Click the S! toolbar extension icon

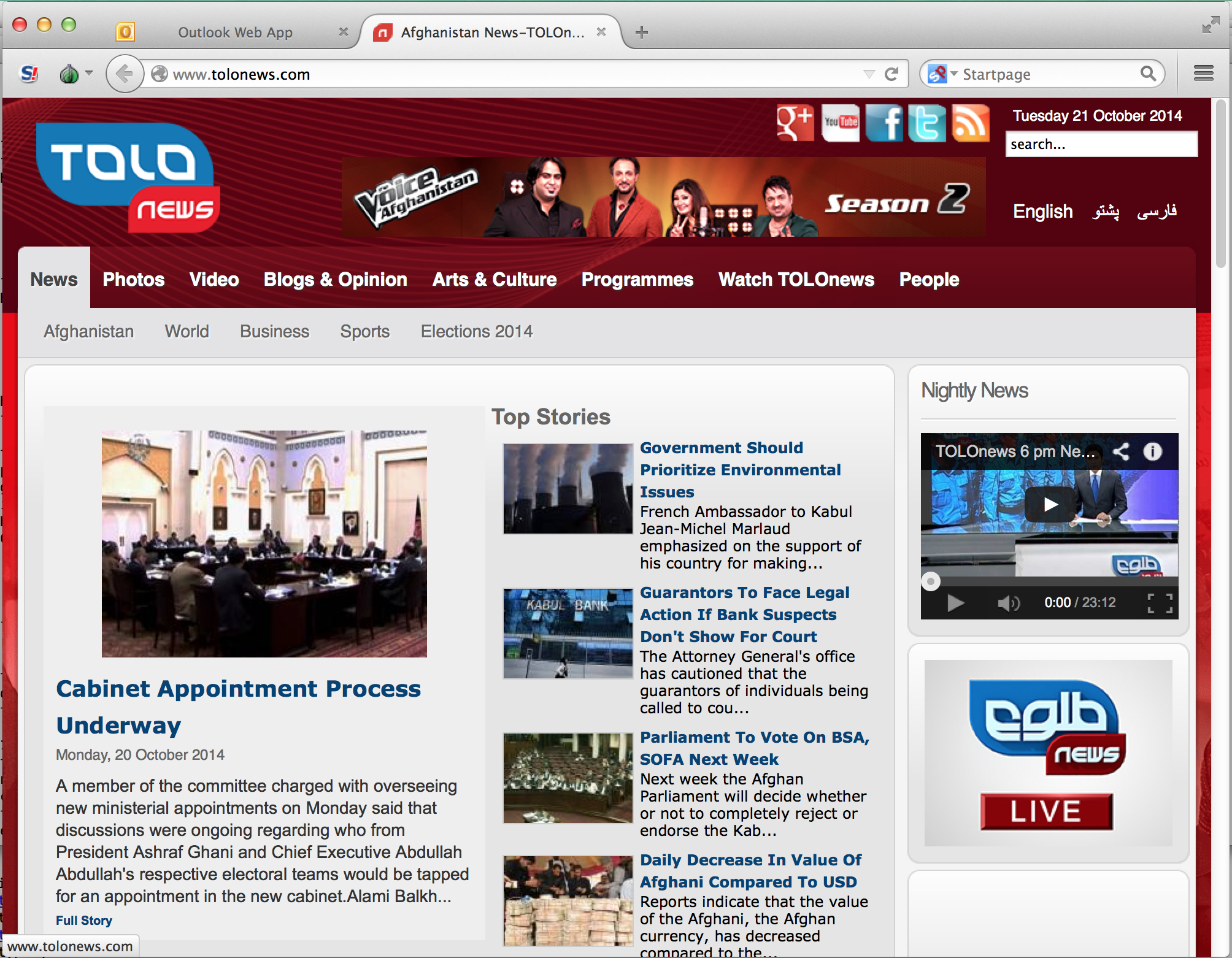[x=29, y=74]
